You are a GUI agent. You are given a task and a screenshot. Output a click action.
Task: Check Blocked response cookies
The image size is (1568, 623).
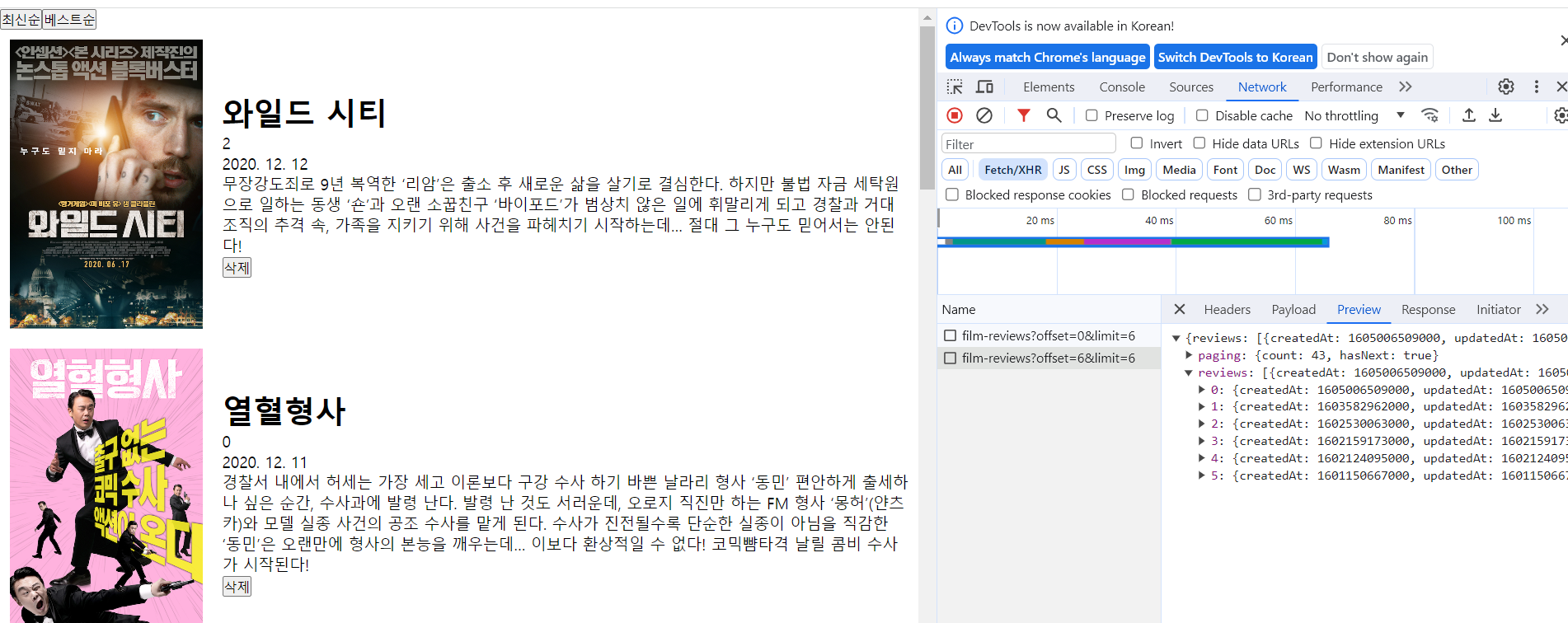pyautogui.click(x=952, y=194)
